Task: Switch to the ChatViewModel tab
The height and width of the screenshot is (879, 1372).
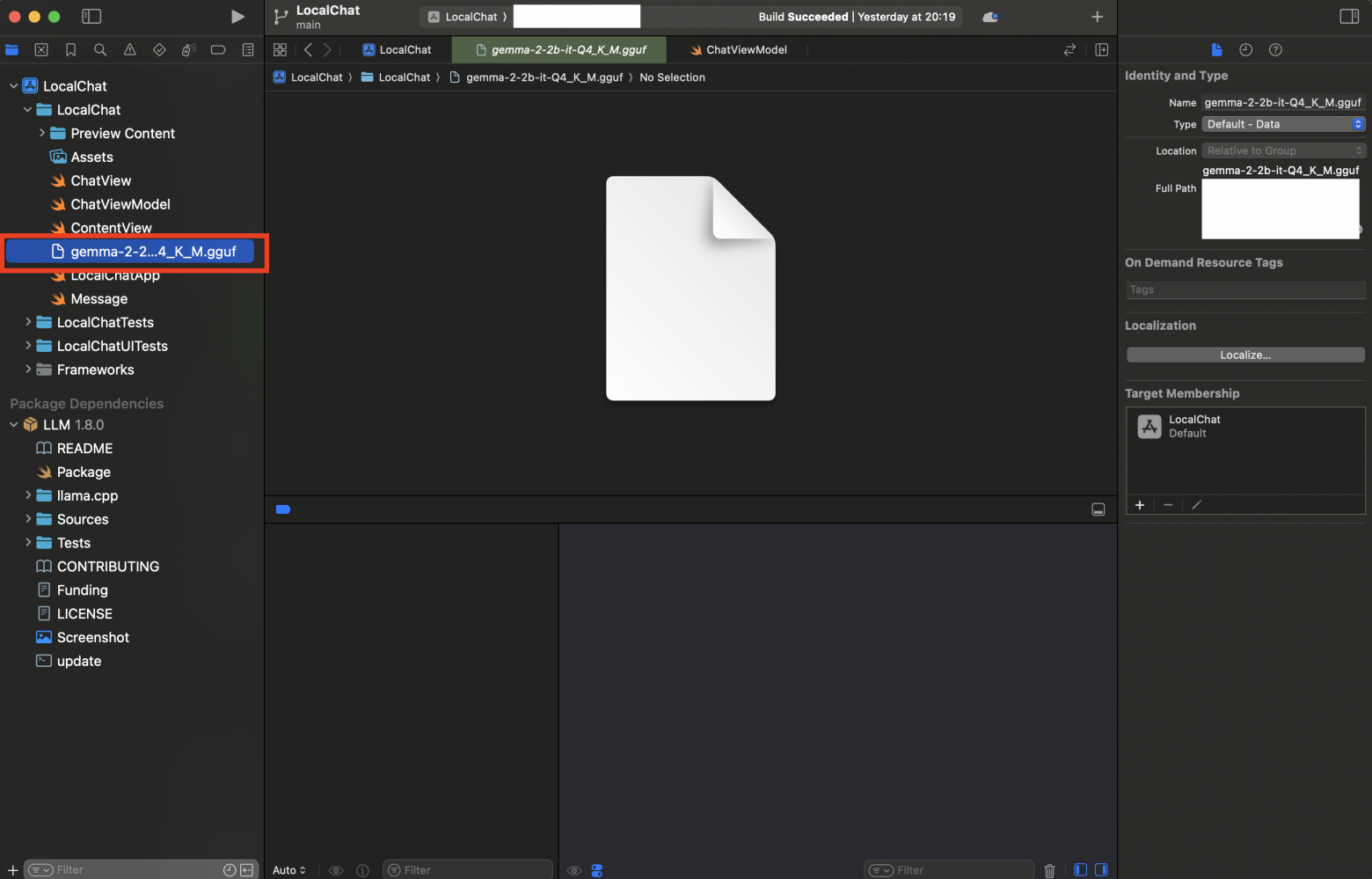Action: click(x=737, y=50)
